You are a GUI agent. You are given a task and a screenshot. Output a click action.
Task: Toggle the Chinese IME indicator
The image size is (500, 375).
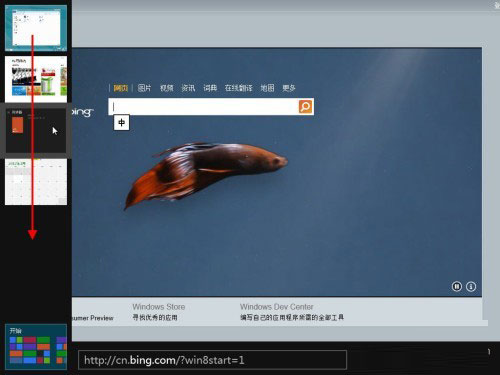(x=121, y=123)
